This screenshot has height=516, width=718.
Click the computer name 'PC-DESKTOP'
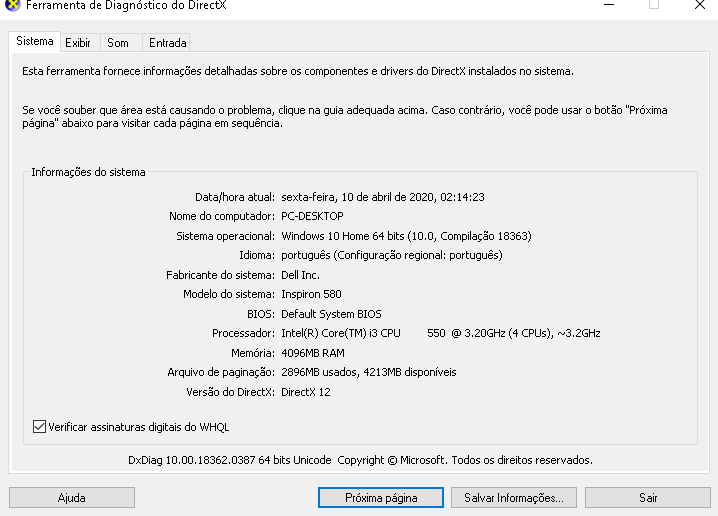click(312, 216)
